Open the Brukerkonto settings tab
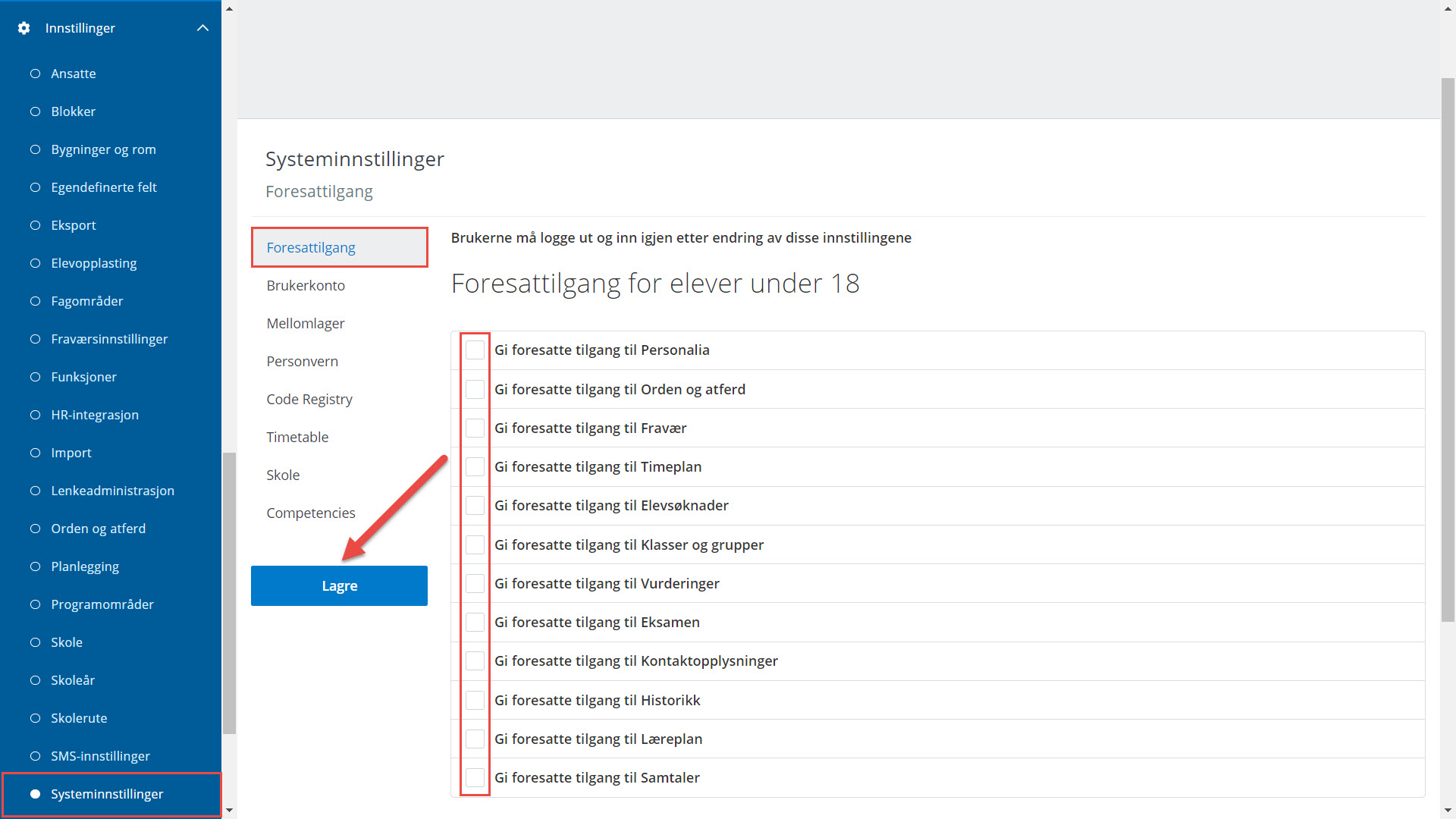Viewport: 1456px width, 819px height. click(x=306, y=286)
